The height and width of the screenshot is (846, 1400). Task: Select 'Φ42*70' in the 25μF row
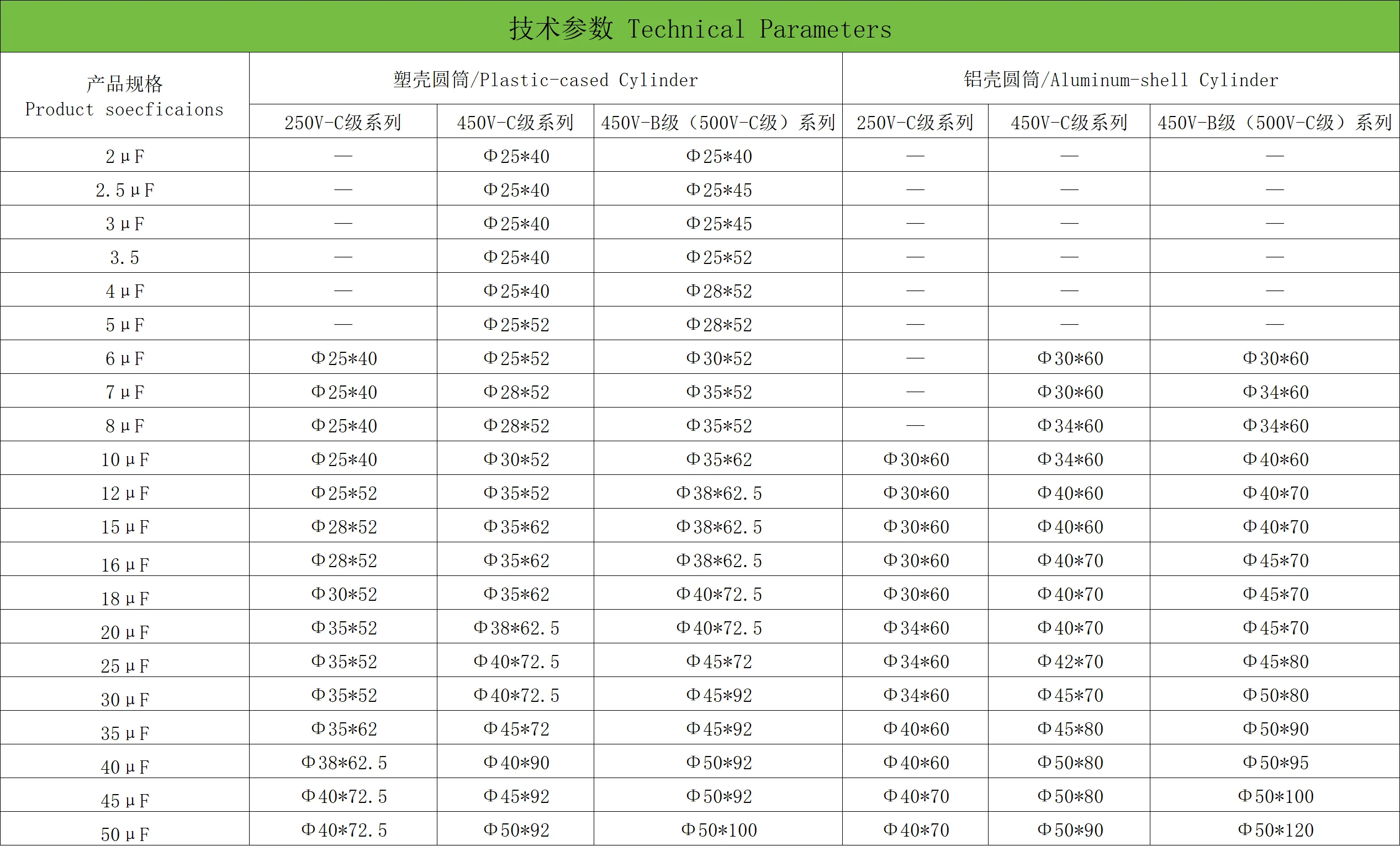(x=1070, y=662)
